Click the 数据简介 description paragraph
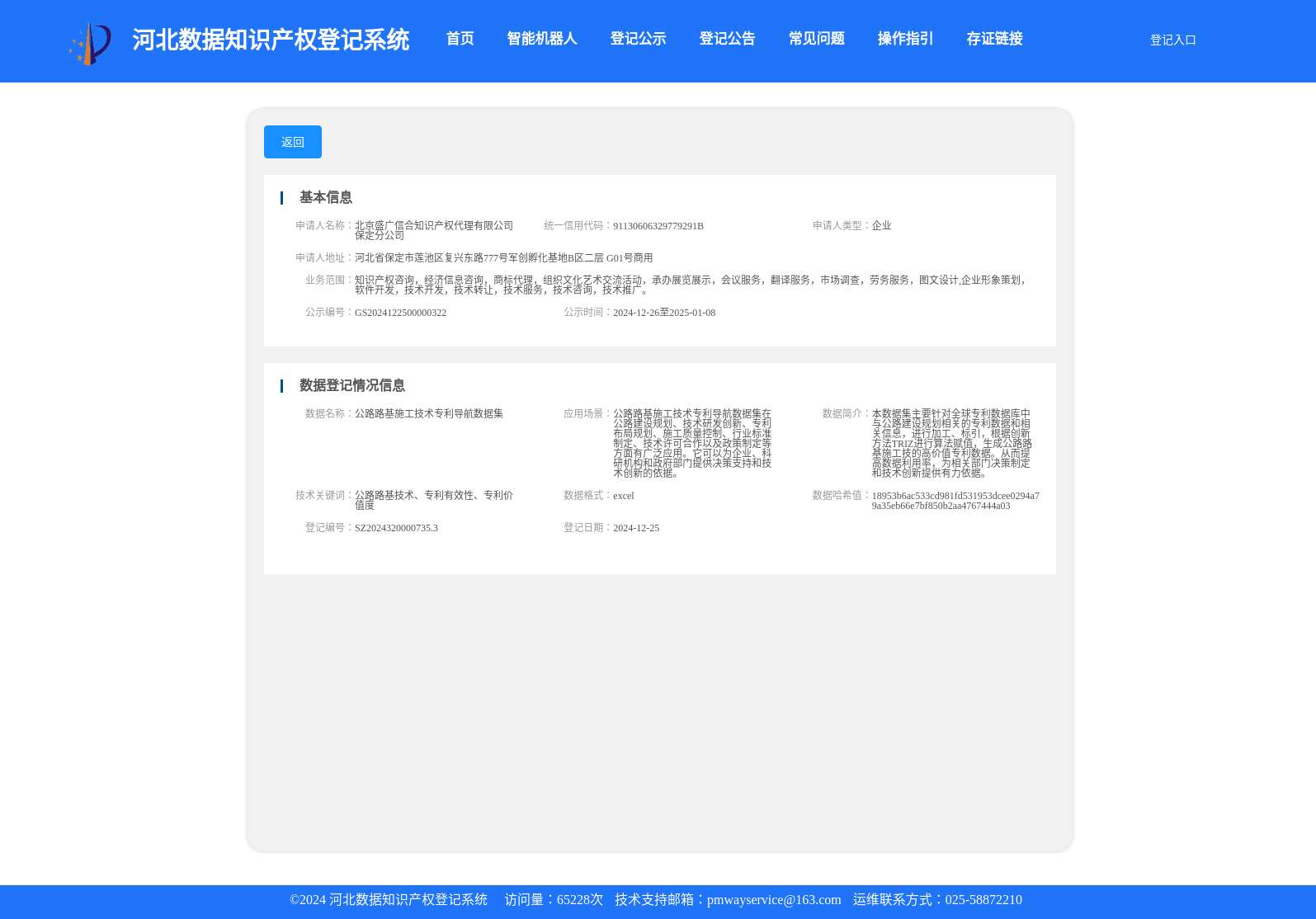This screenshot has width=1316, height=919. (x=951, y=443)
